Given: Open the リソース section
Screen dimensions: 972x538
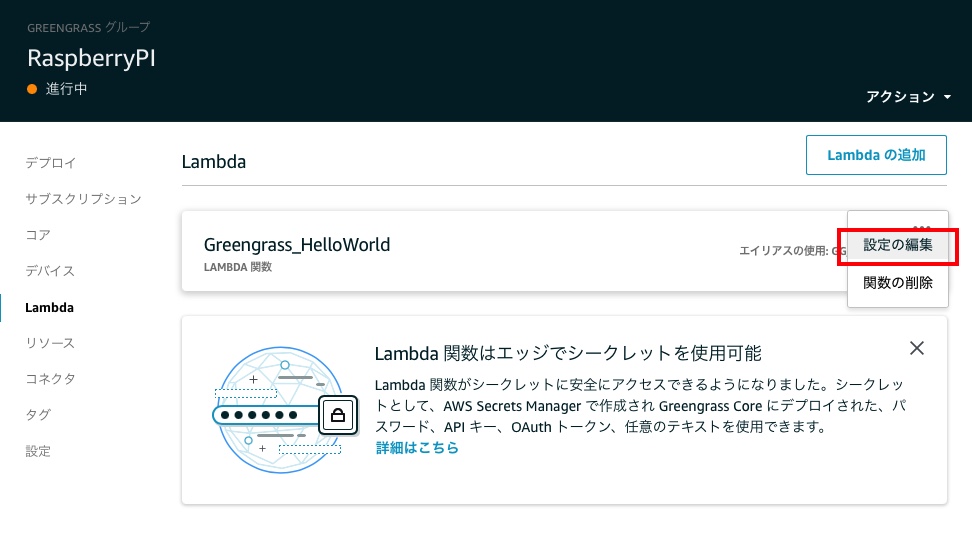Looking at the screenshot, I should tap(50, 343).
